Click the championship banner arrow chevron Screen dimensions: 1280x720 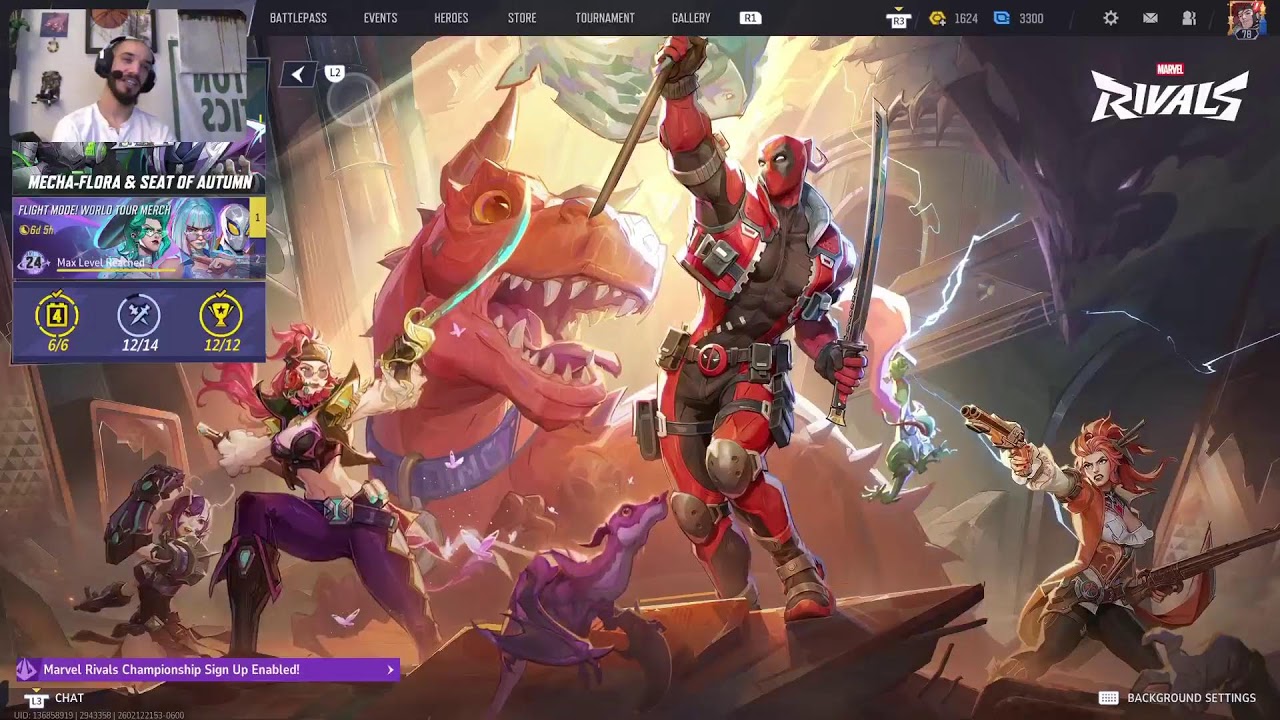coord(390,670)
